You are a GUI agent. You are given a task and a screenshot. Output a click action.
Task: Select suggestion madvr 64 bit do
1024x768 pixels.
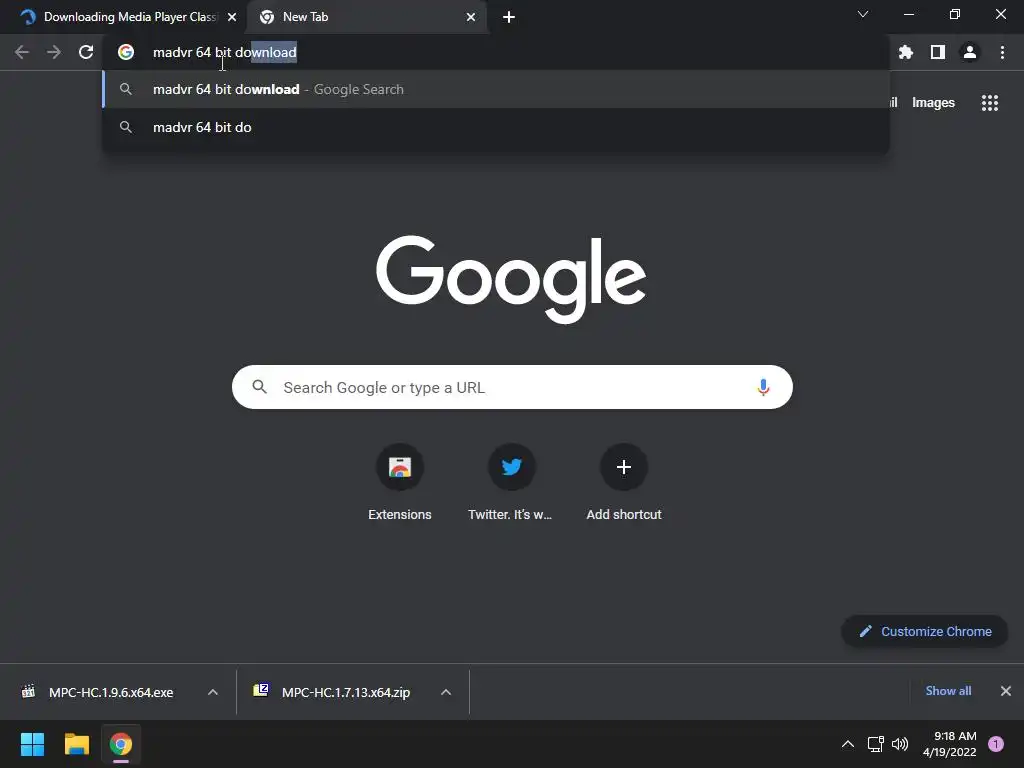(496, 127)
